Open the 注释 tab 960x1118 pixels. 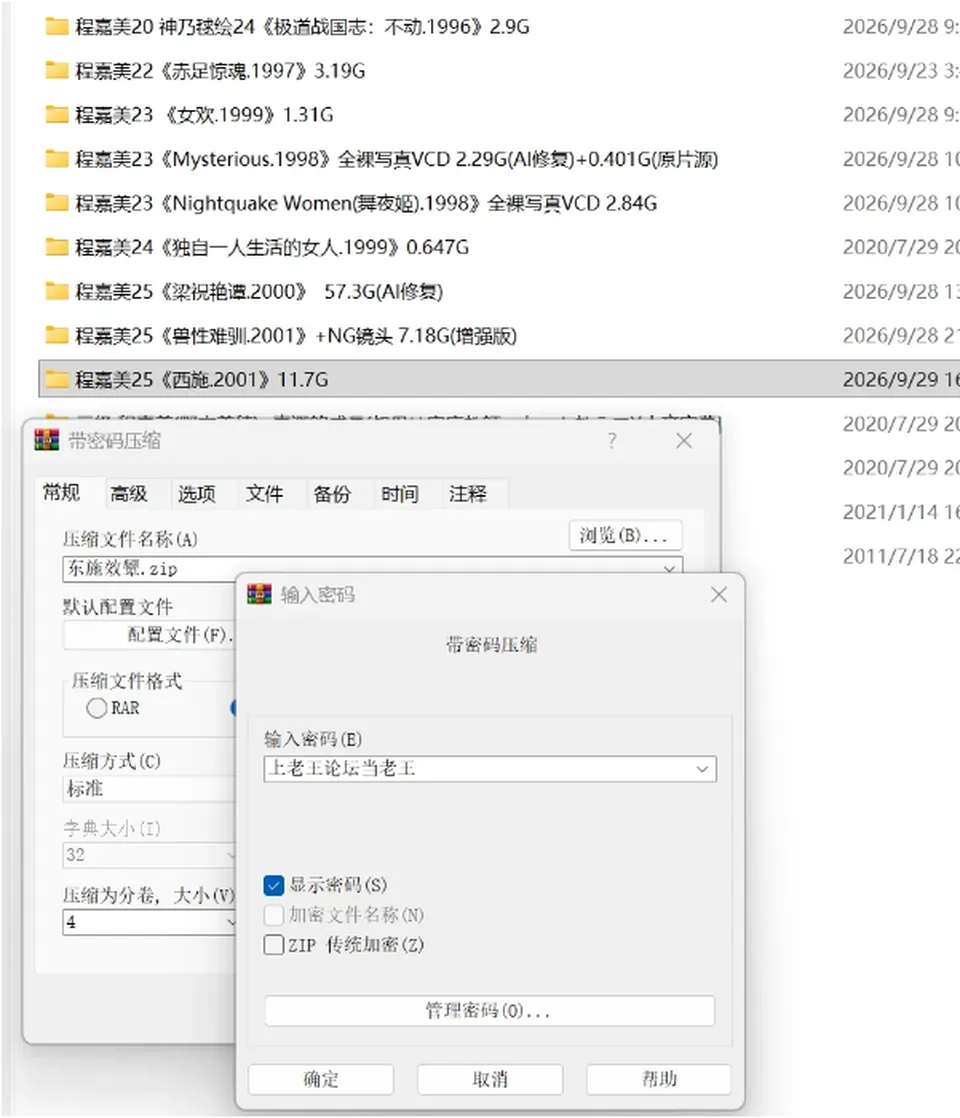pos(468,493)
